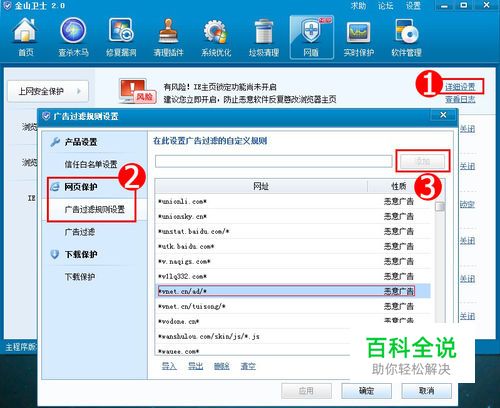Open 设置 in the title bar
The width and height of the screenshot is (500, 408).
tap(413, 6)
